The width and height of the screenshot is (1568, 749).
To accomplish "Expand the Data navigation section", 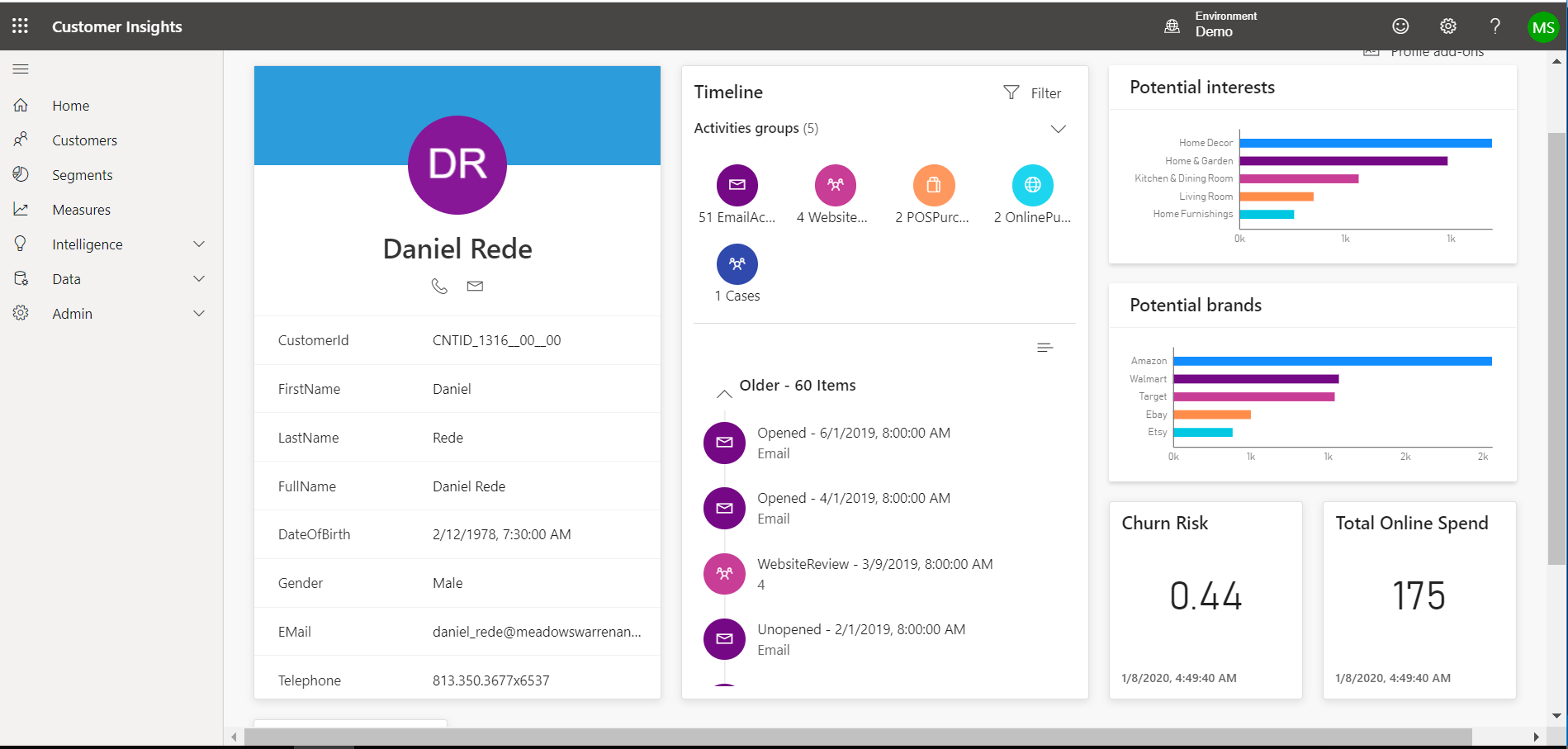I will pos(198,278).
